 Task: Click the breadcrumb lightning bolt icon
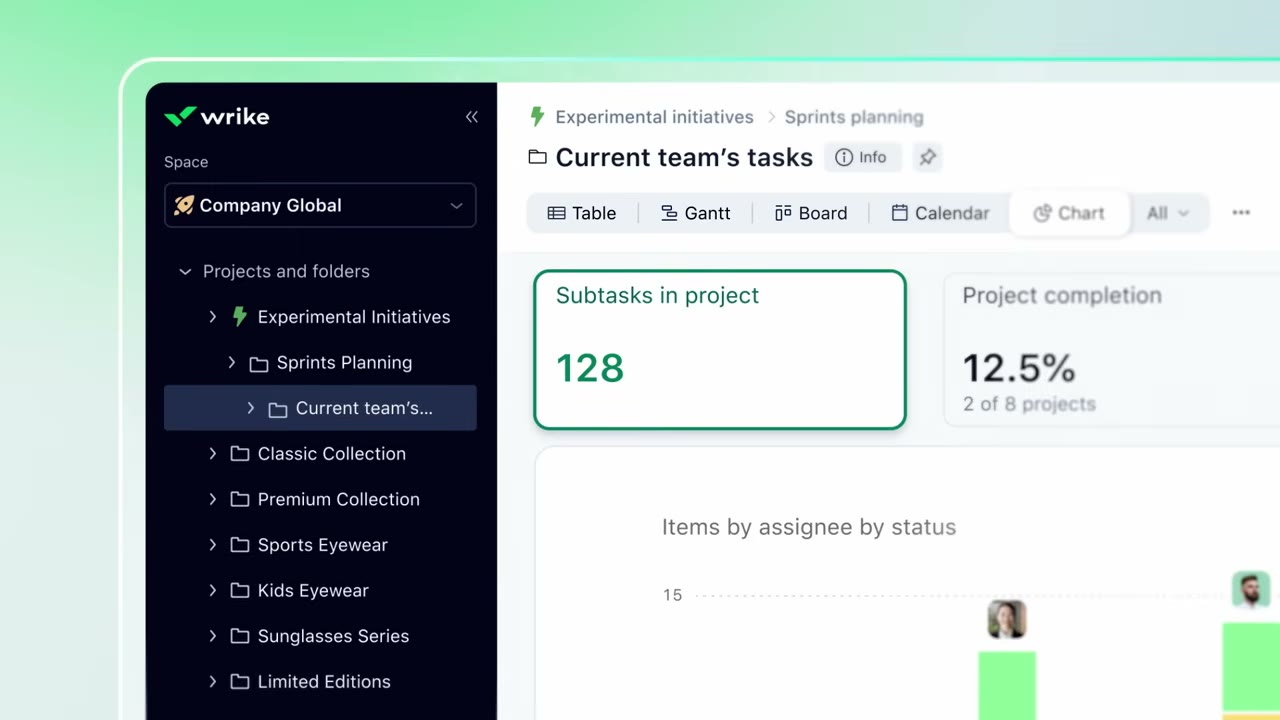click(x=537, y=117)
